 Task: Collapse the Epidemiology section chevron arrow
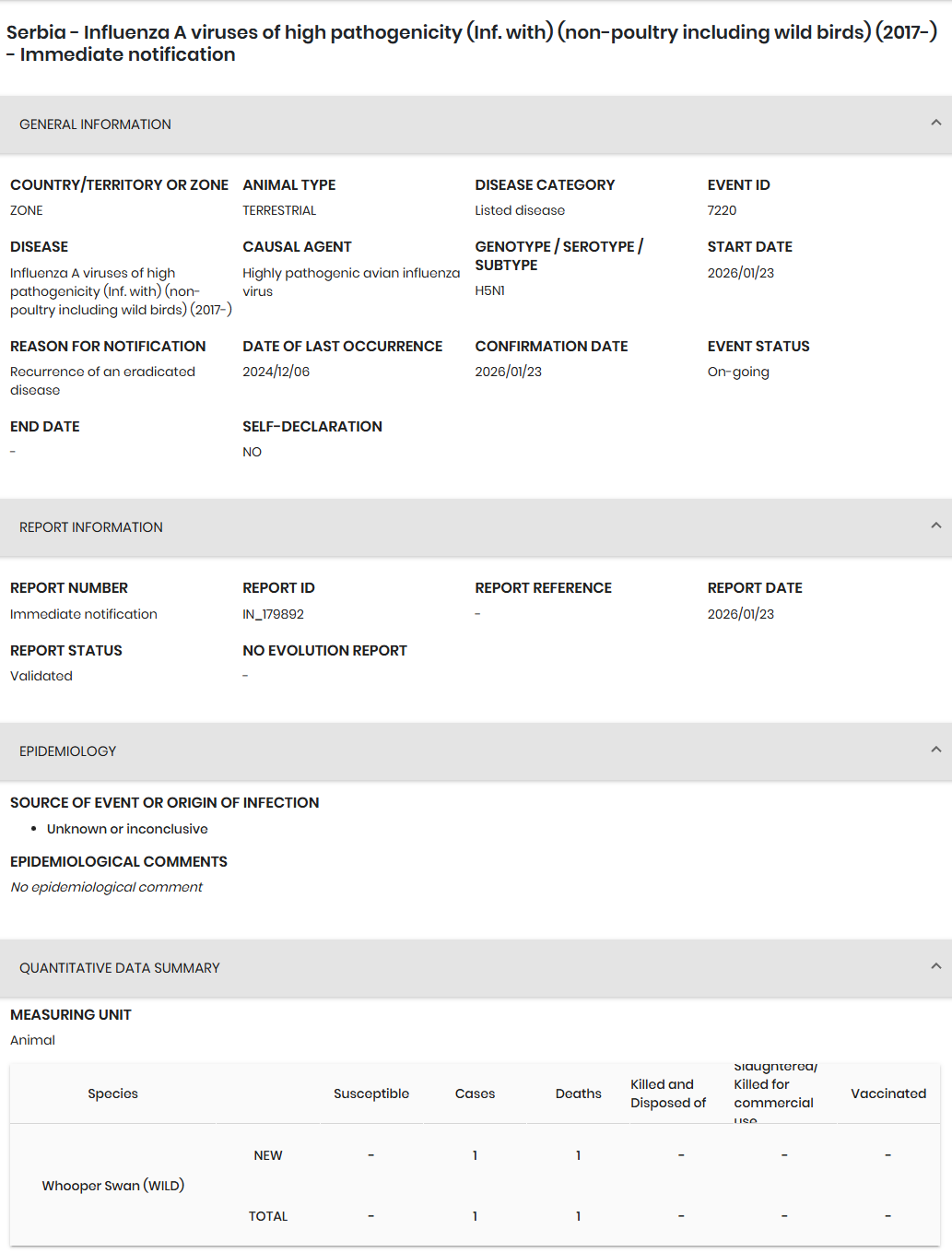pyautogui.click(x=935, y=750)
